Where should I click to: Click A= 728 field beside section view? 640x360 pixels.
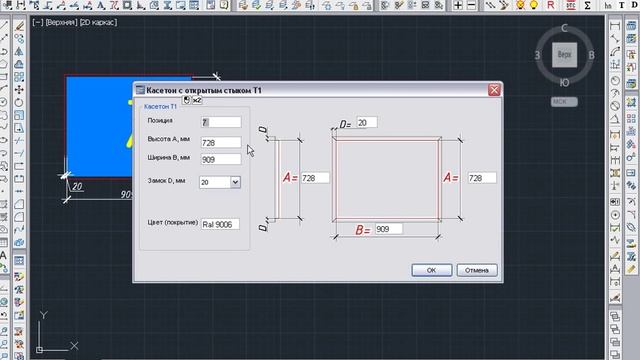click(x=315, y=178)
